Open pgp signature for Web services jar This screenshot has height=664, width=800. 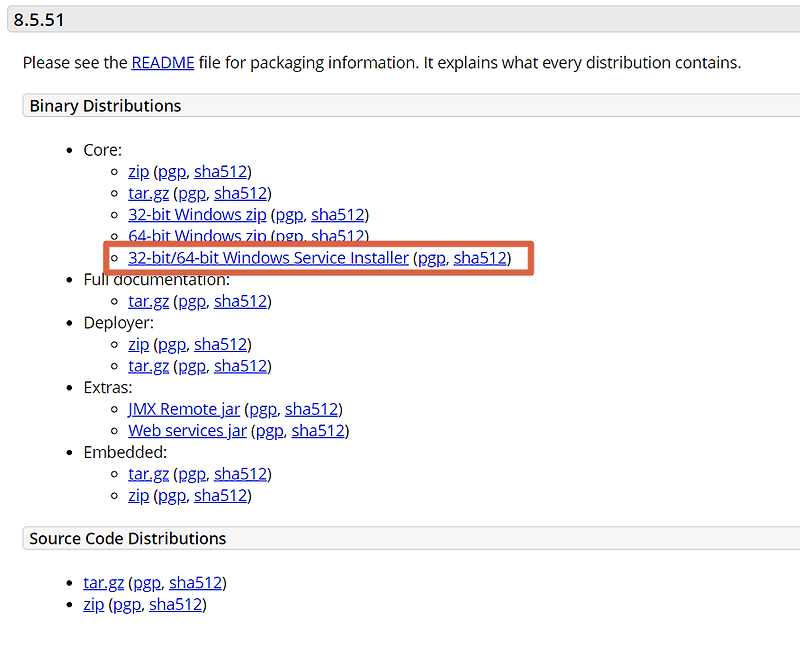click(269, 431)
